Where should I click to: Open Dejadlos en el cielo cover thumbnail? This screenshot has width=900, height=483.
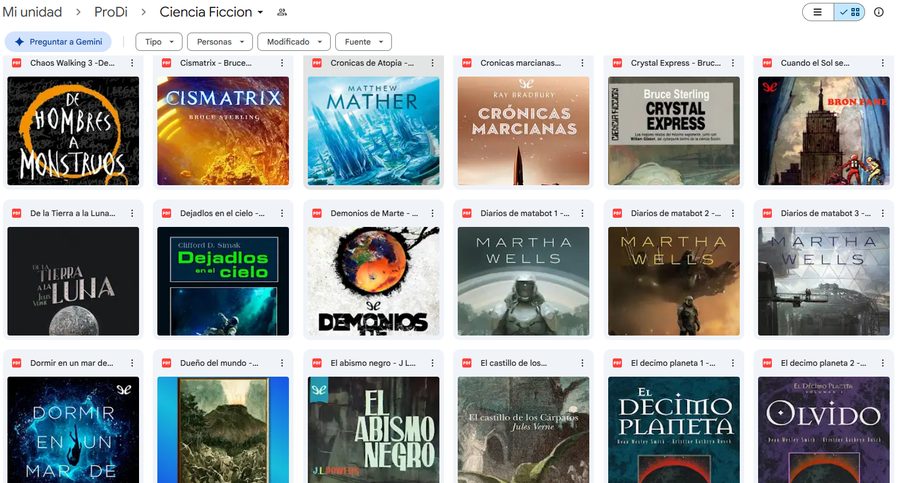[223, 281]
